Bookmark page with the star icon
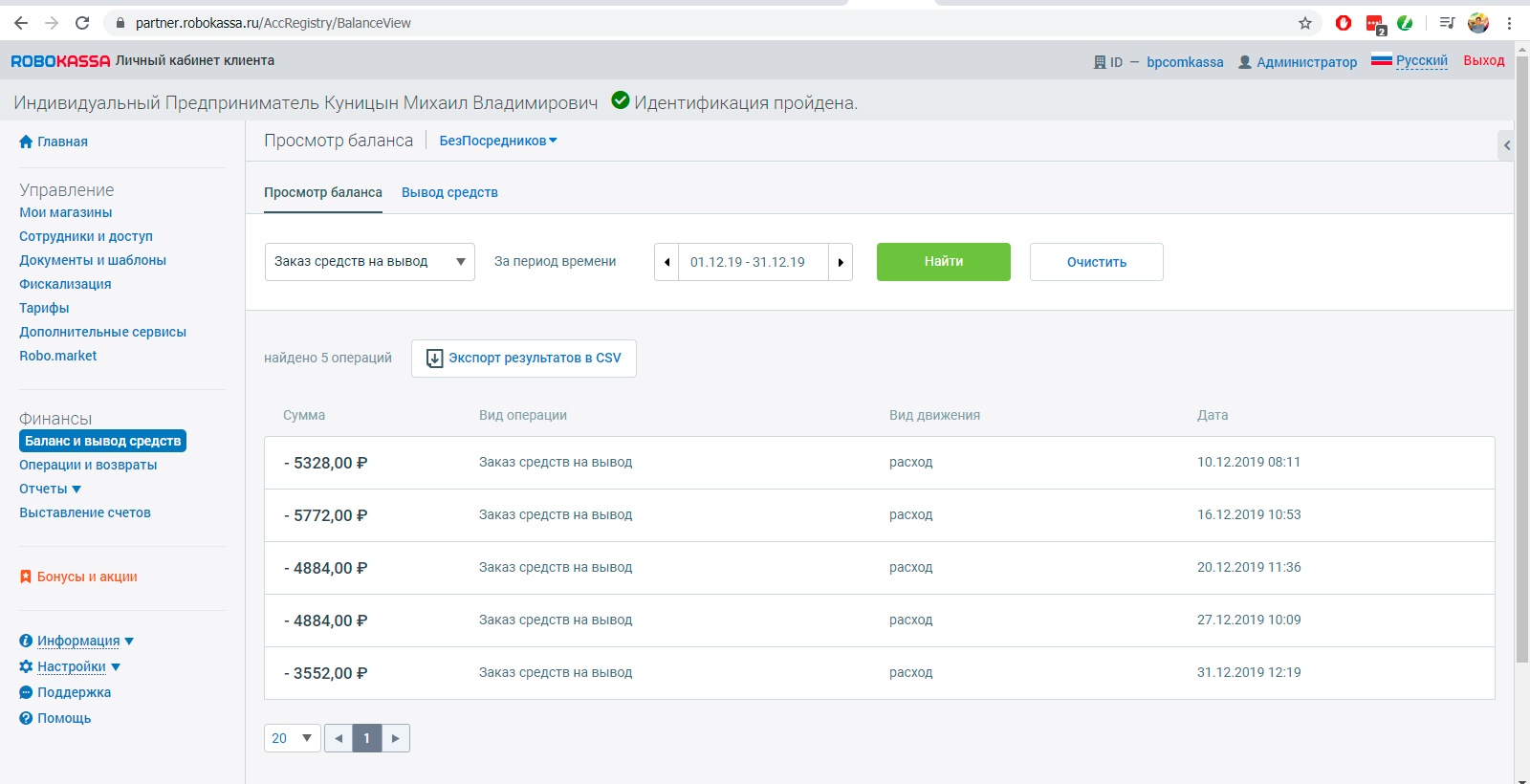This screenshot has height=784, width=1530. point(1305,23)
